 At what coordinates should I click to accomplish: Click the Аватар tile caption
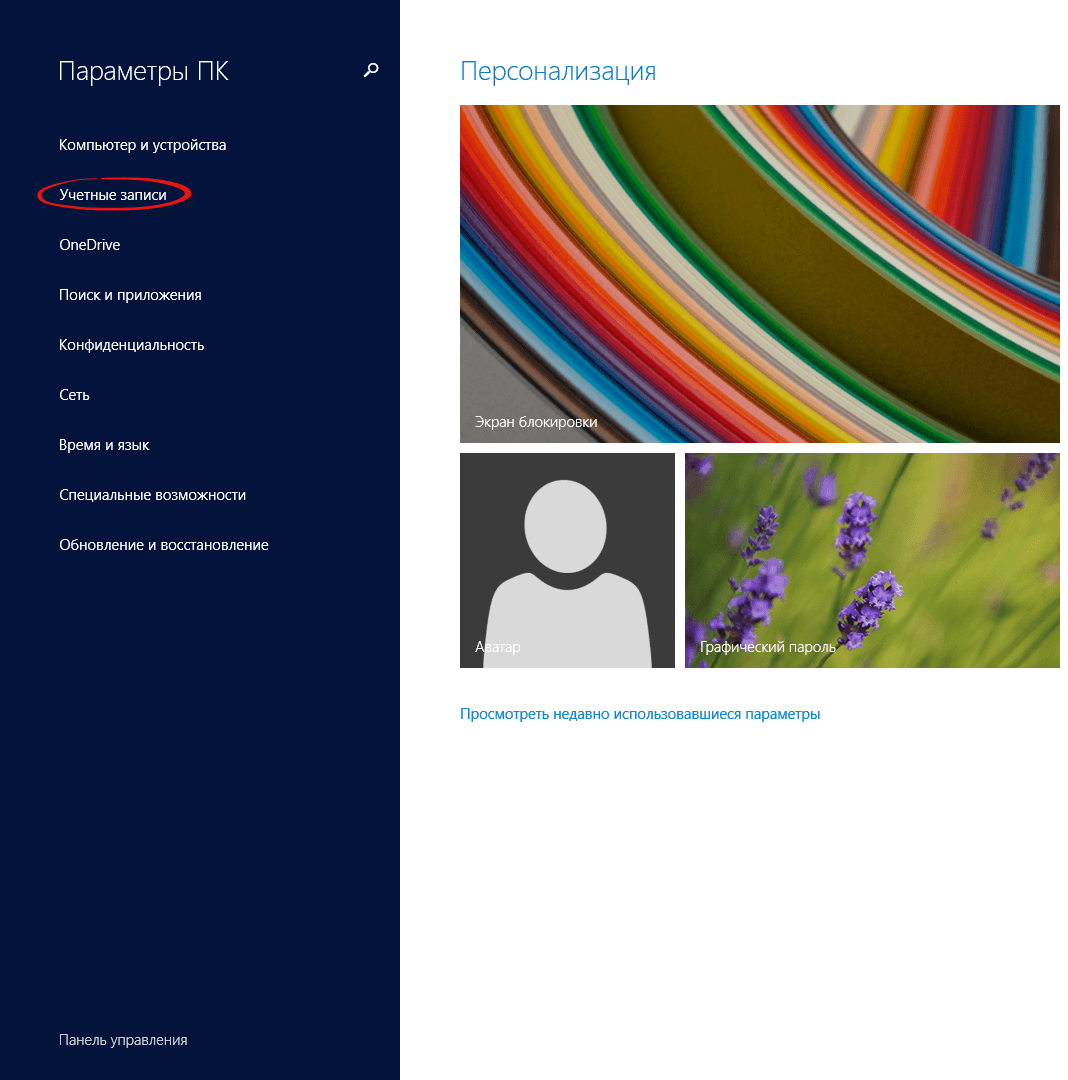point(498,647)
